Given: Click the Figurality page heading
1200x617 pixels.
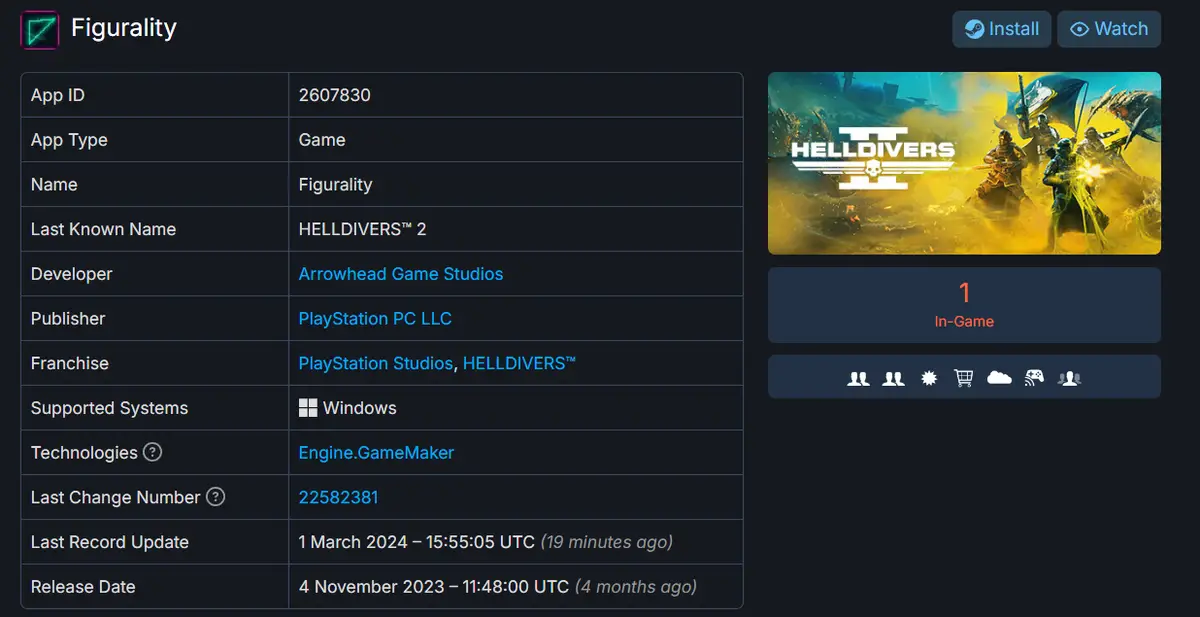Looking at the screenshot, I should (x=124, y=28).
